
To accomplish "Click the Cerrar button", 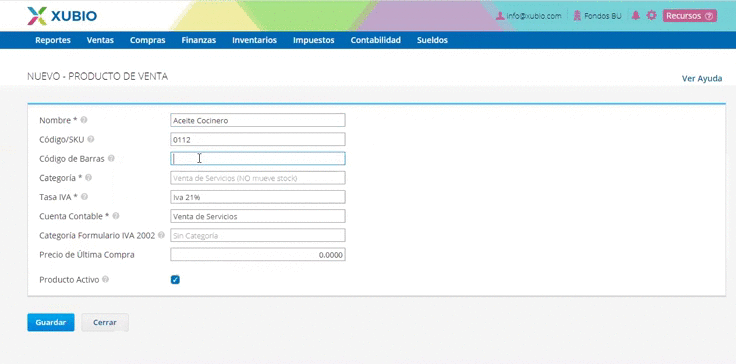I will [105, 323].
